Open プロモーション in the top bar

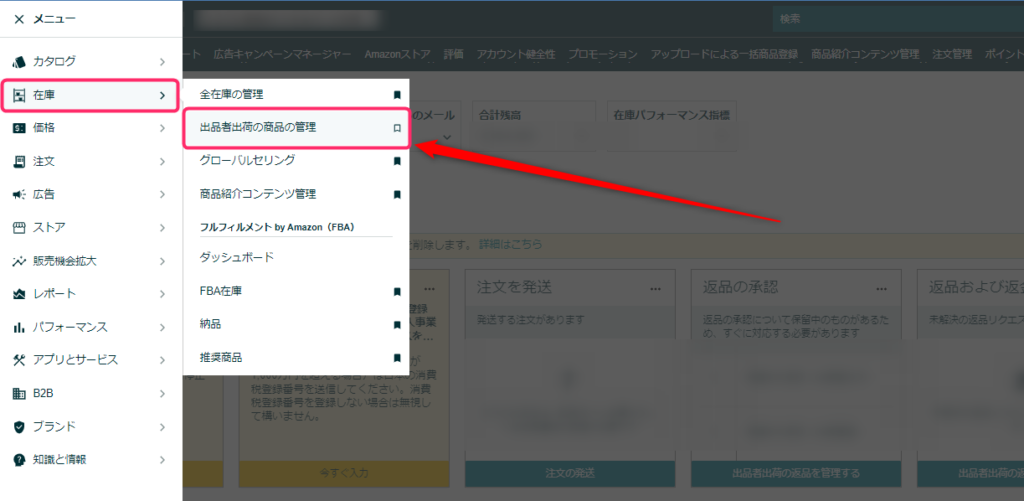(x=603, y=54)
